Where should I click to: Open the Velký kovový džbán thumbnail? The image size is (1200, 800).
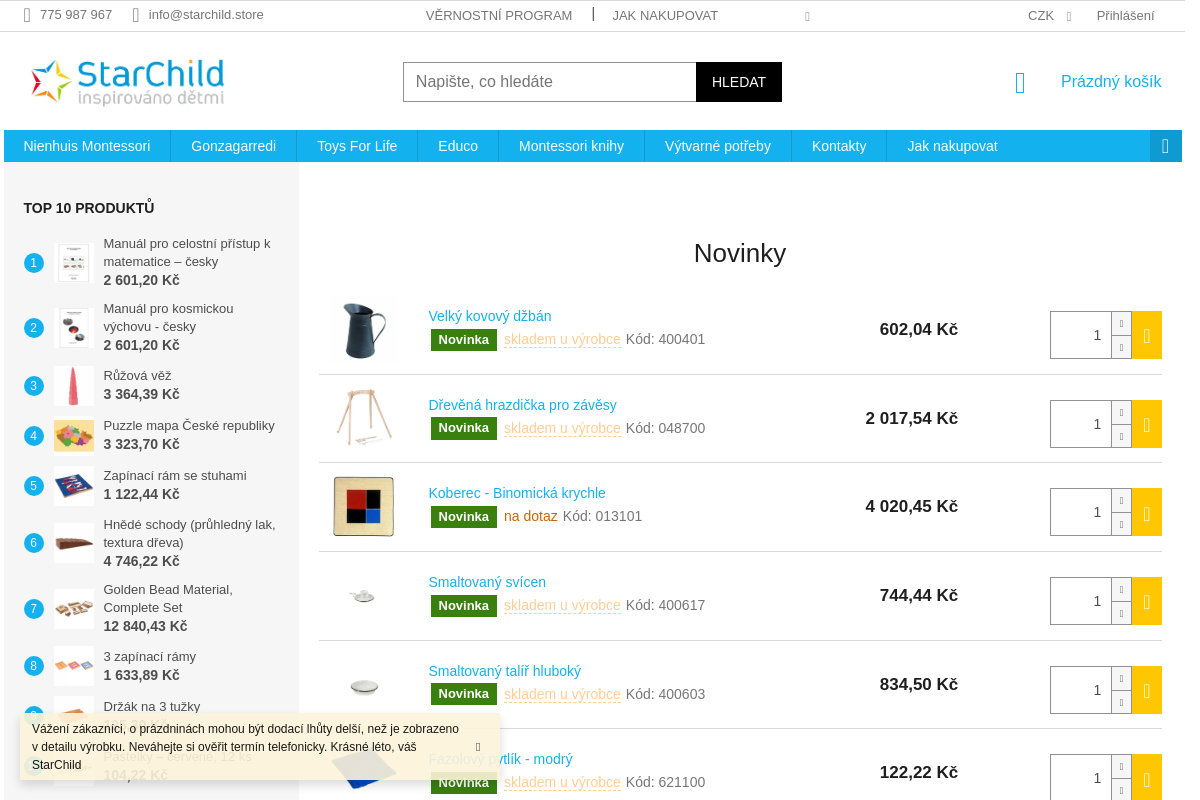pos(363,330)
